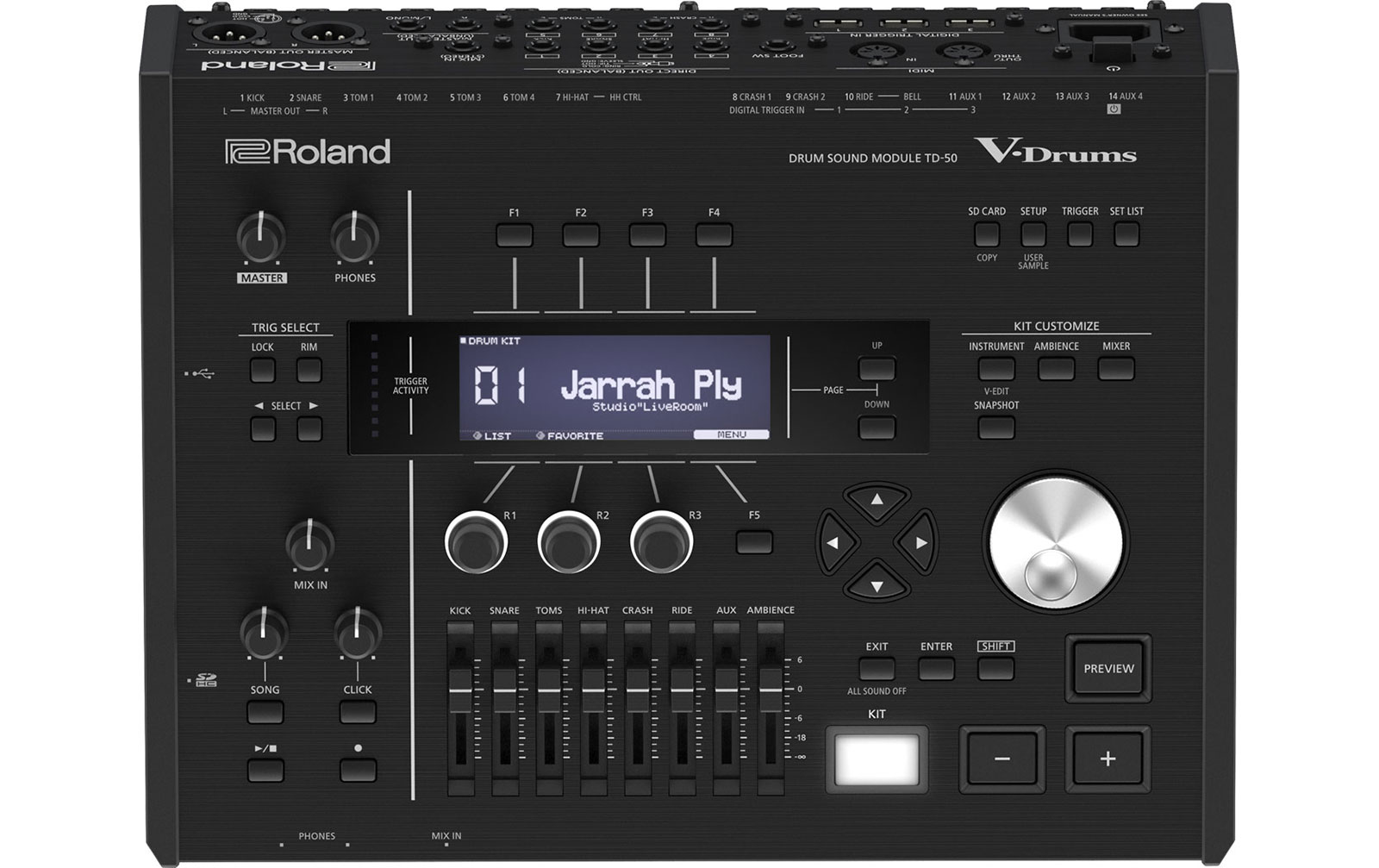This screenshot has width=1379, height=868.
Task: Hit the record button
Action: (357, 770)
